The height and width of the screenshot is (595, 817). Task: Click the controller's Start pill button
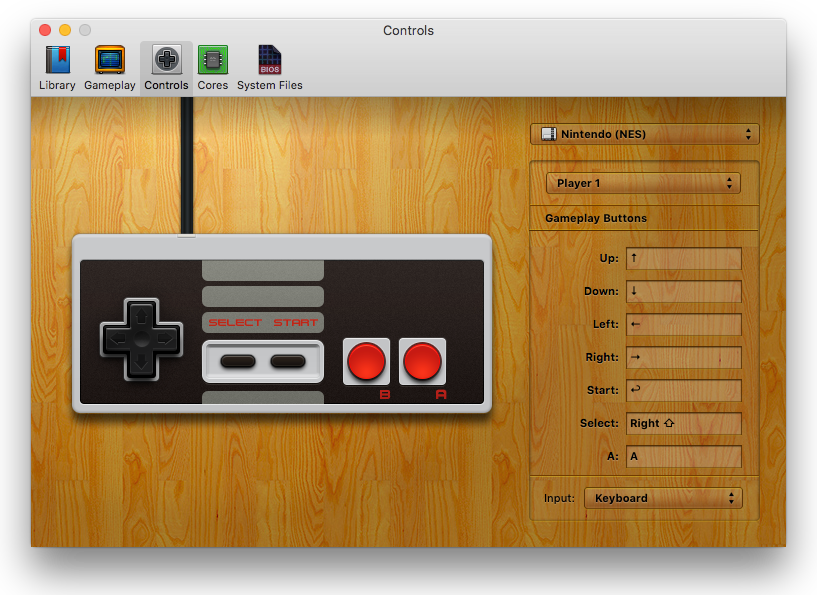pyautogui.click(x=288, y=361)
